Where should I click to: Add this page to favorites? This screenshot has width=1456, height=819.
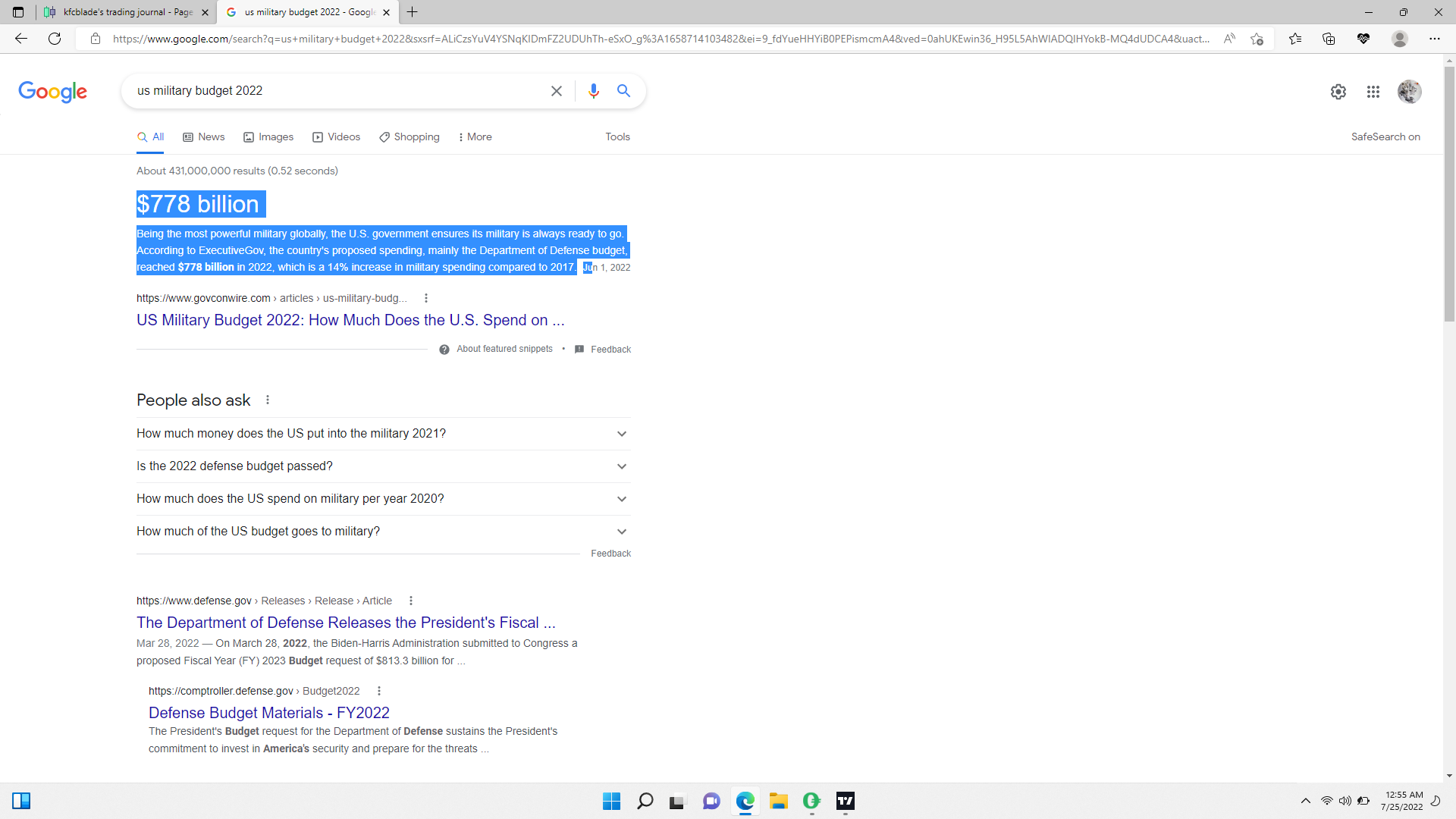1257,39
